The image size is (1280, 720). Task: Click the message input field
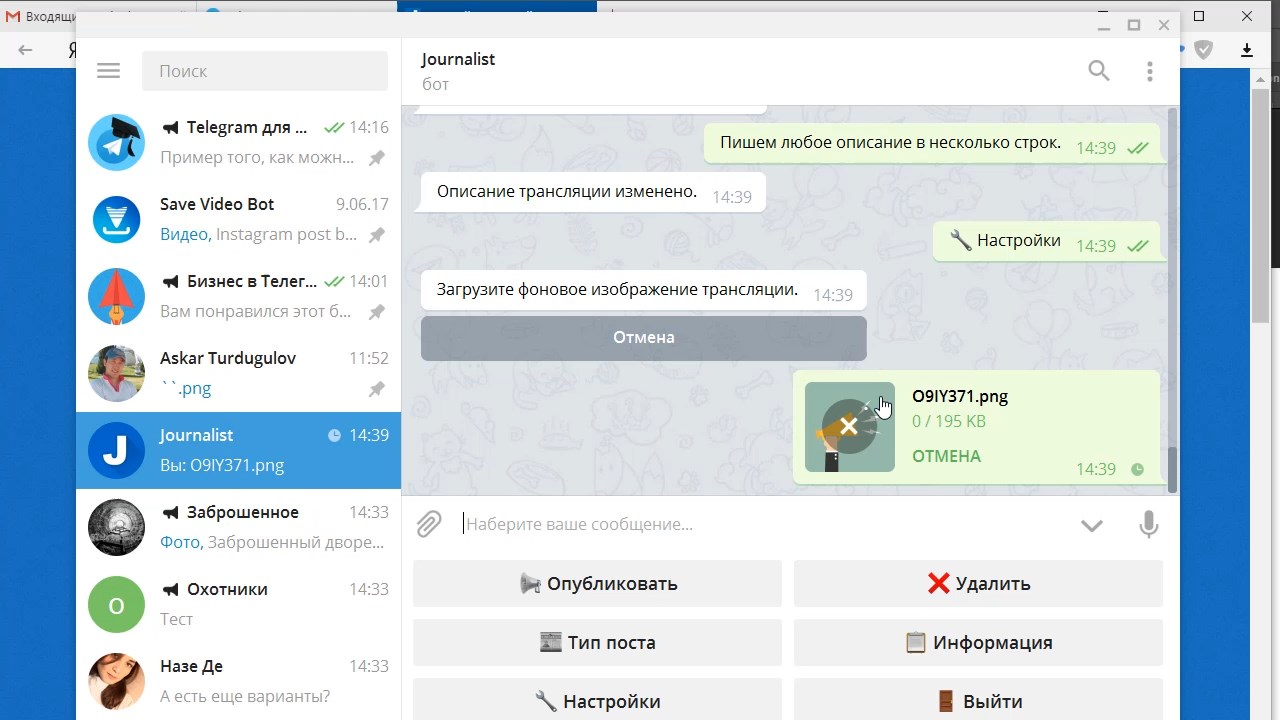coord(760,524)
